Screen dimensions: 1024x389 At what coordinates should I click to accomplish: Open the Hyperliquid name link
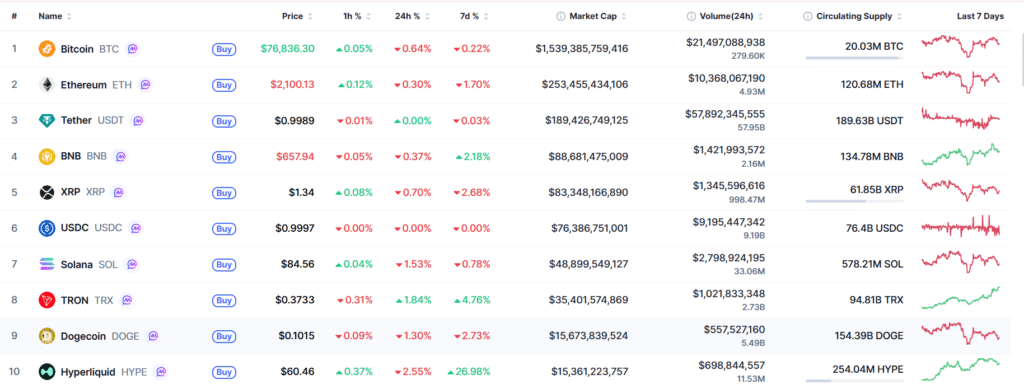[x=88, y=372]
